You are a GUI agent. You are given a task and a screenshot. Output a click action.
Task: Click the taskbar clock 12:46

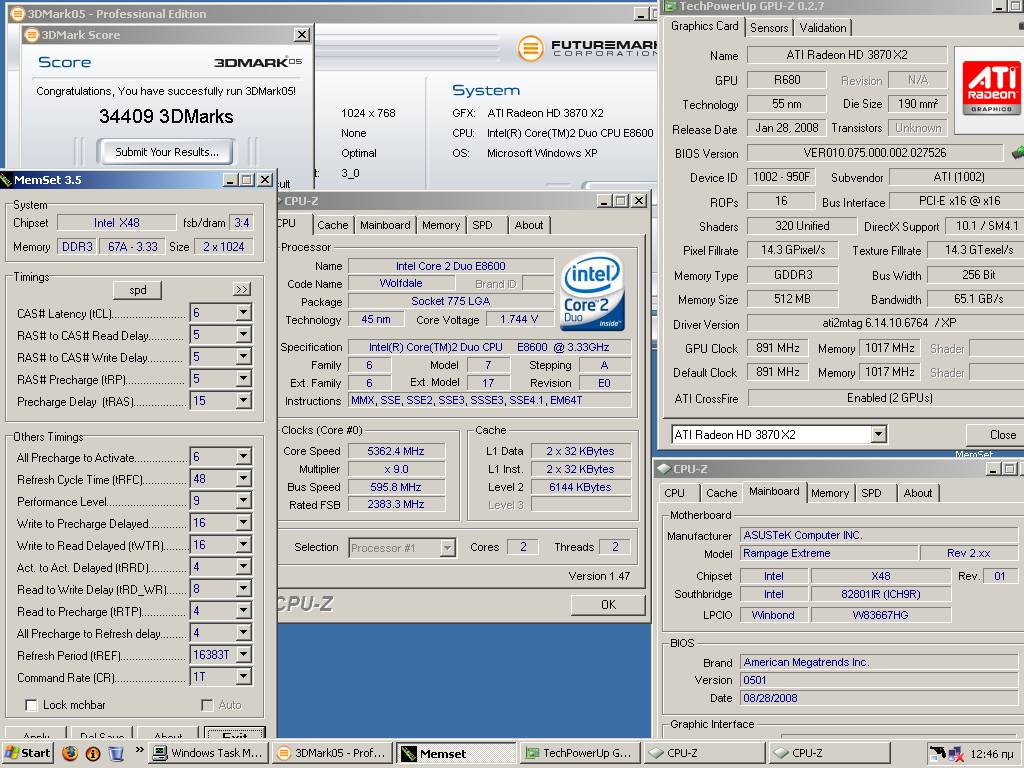tap(991, 754)
